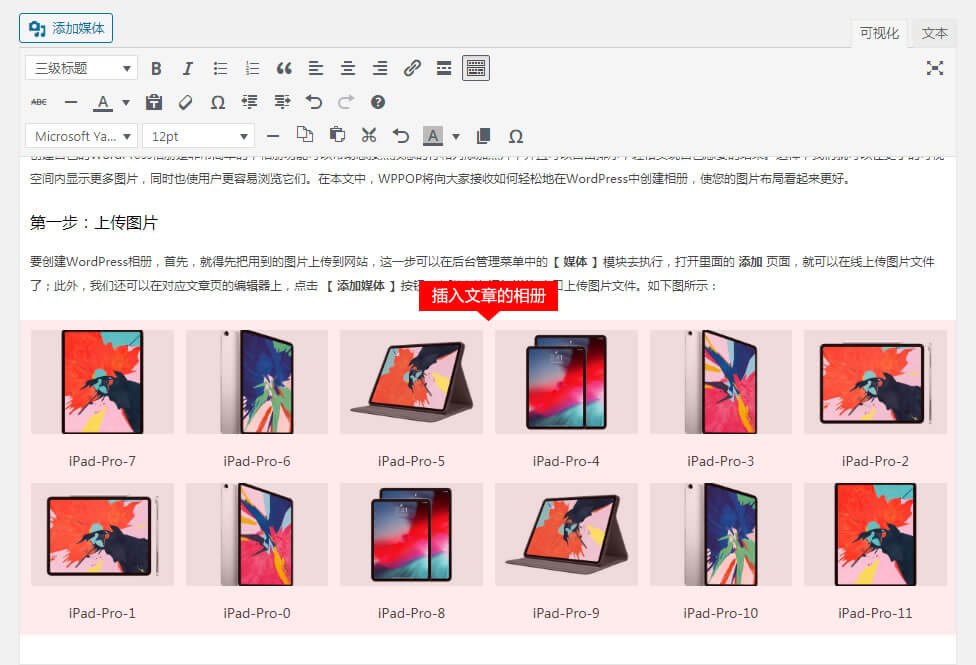
Task: Click the copy icon in the third toolbar row
Action: pos(305,135)
